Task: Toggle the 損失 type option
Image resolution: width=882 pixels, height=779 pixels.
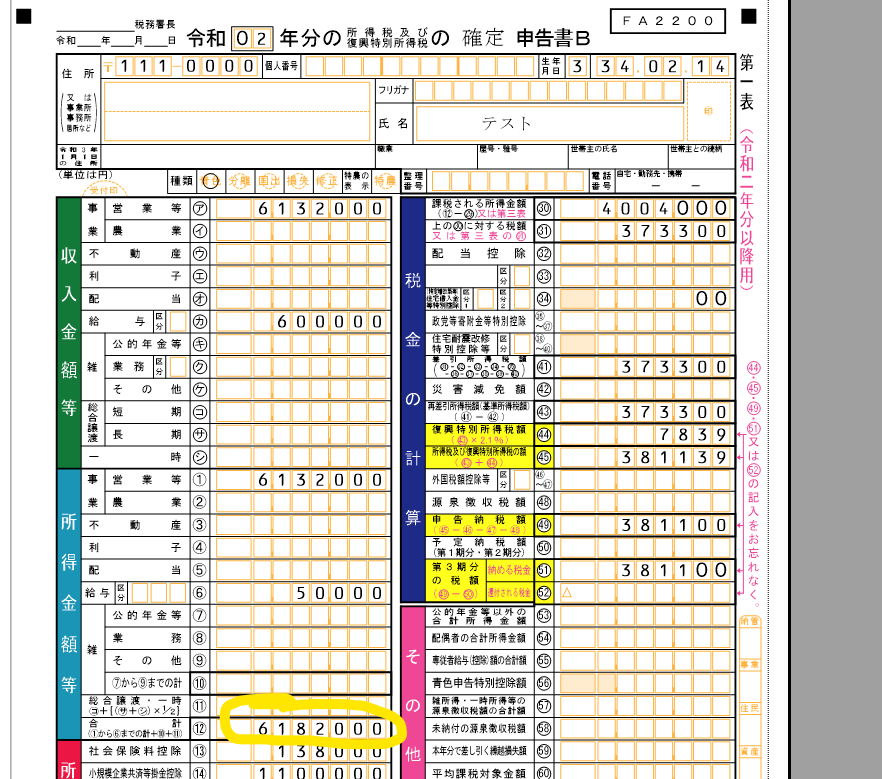Action: [297, 181]
